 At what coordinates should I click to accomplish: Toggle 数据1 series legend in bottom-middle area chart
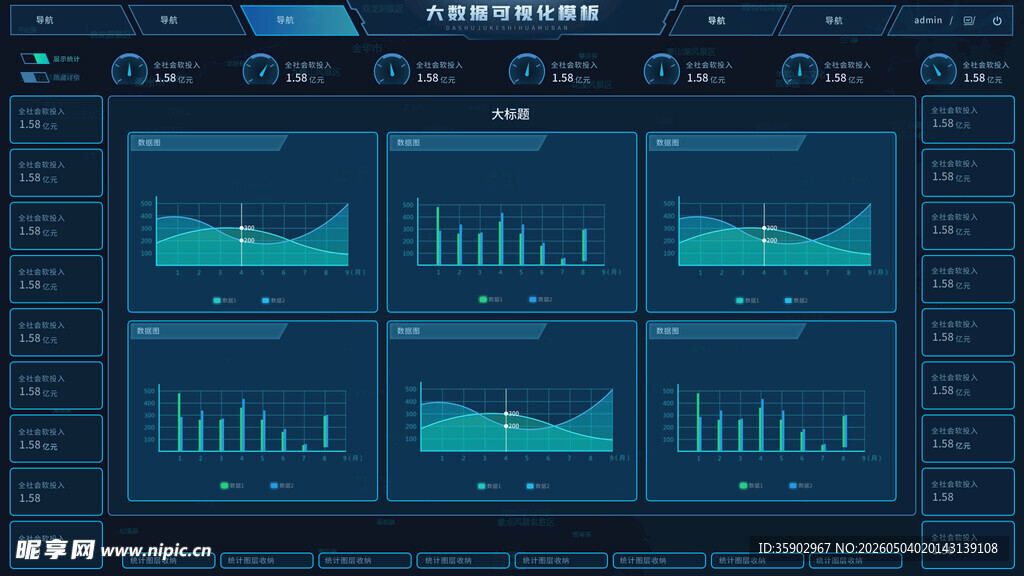point(481,486)
